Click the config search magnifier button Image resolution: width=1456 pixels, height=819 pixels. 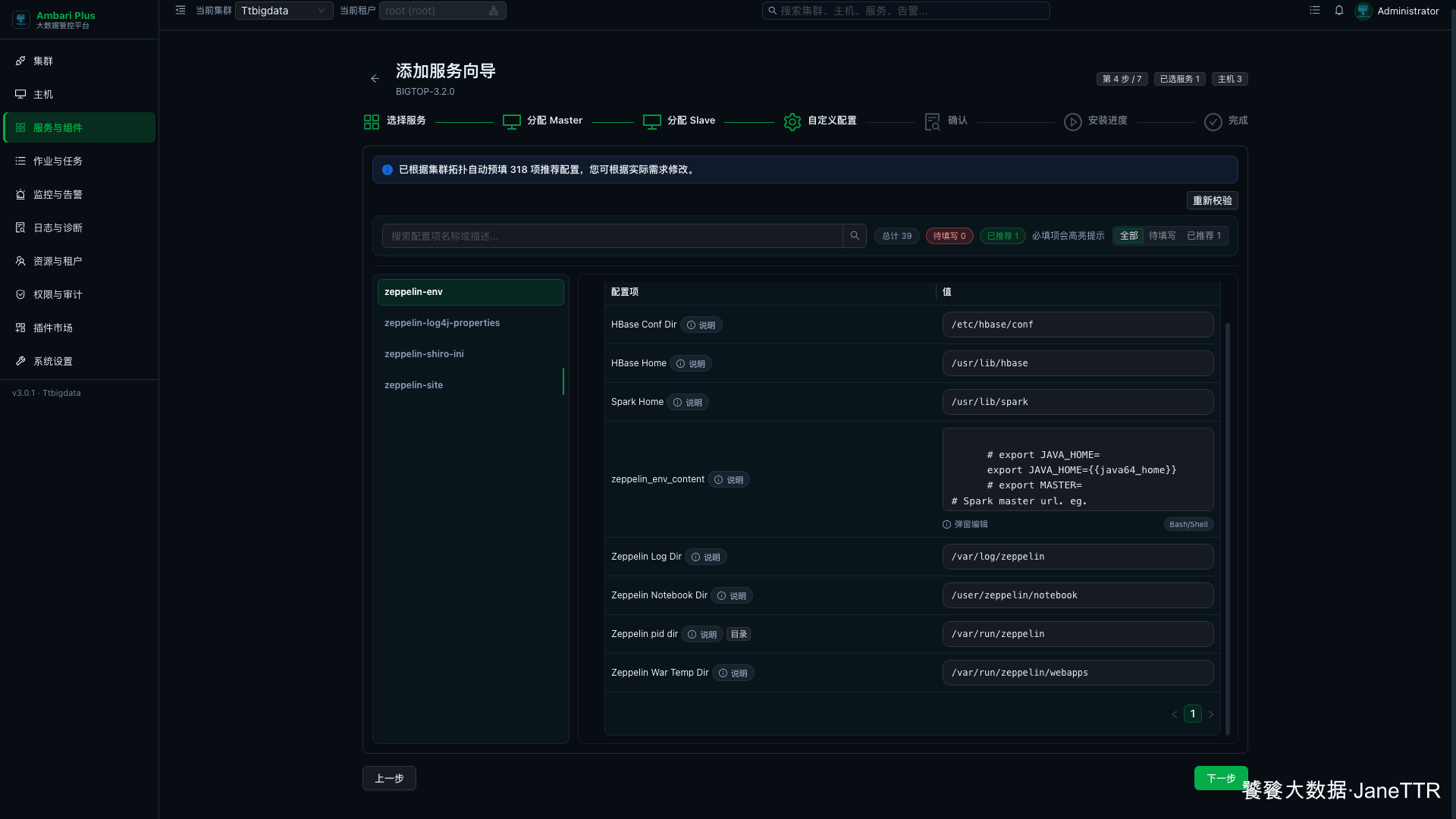point(855,236)
